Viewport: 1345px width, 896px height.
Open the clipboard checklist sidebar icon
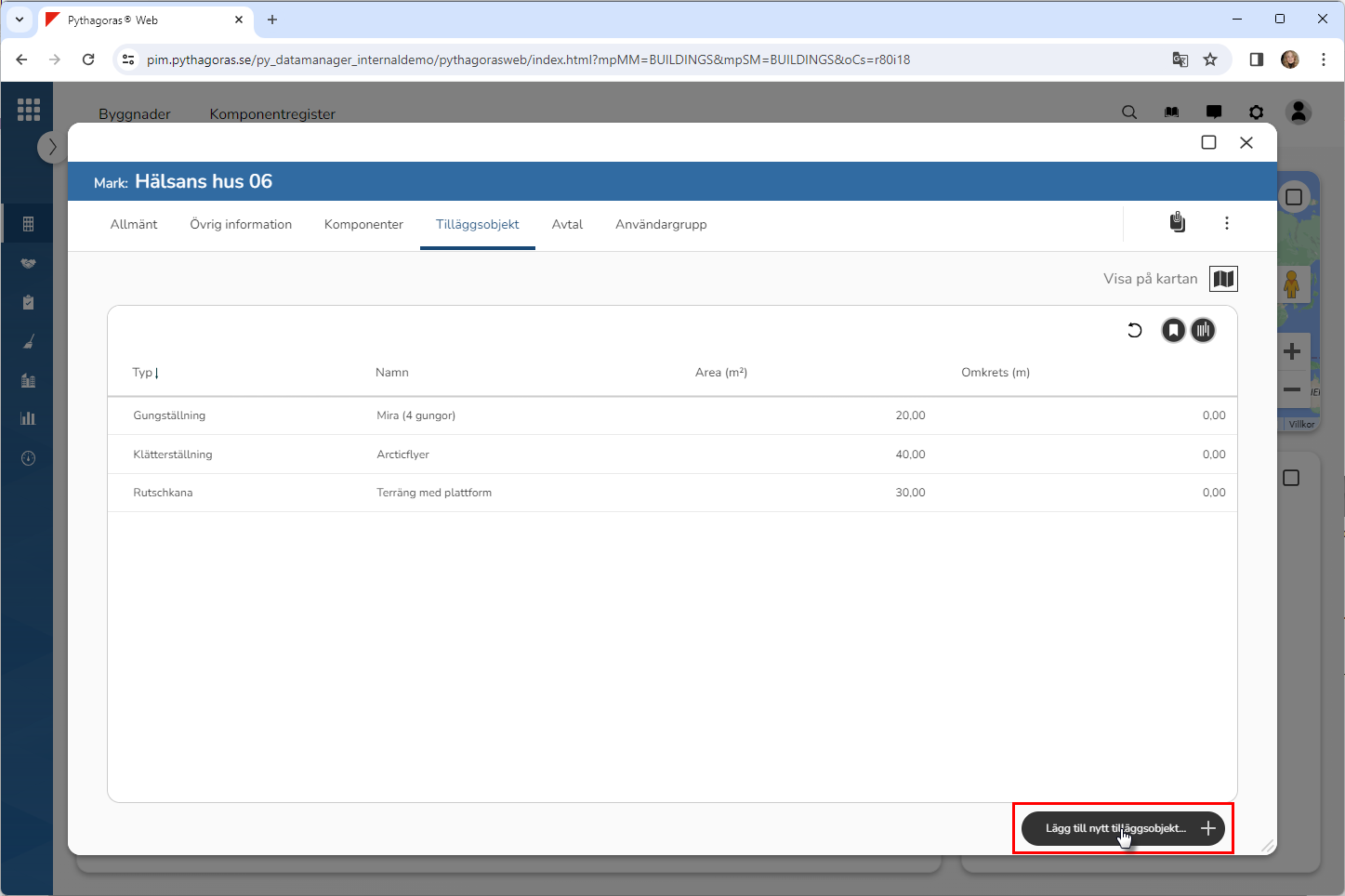[x=28, y=302]
